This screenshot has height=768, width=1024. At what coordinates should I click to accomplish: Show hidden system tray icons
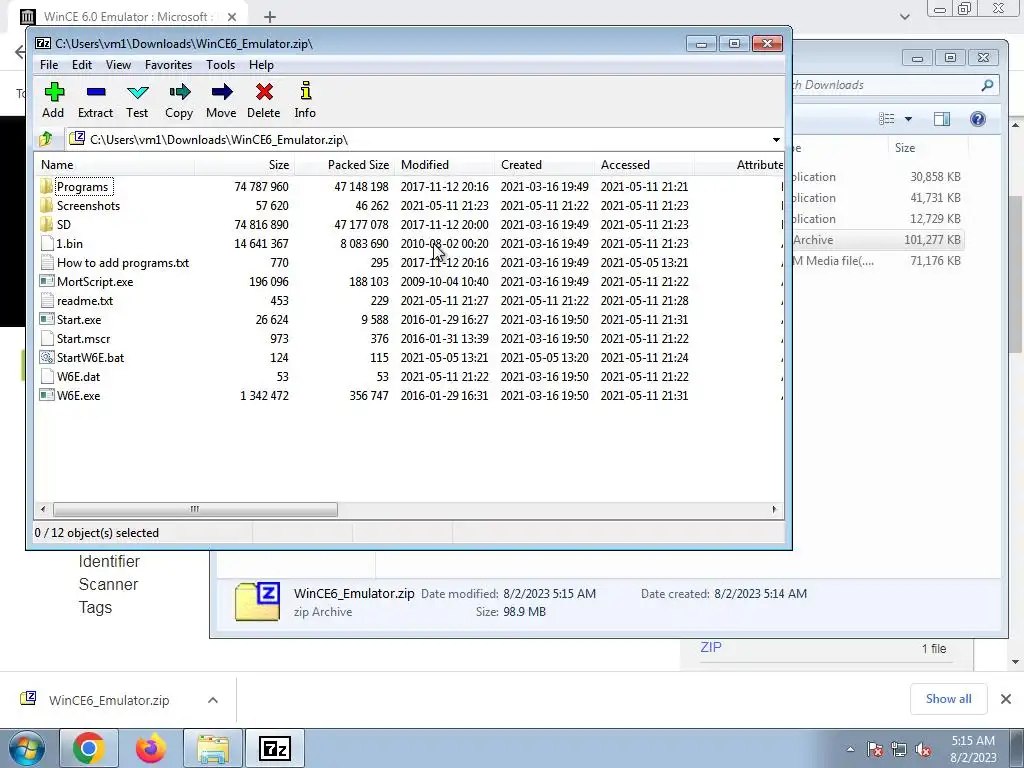850,749
